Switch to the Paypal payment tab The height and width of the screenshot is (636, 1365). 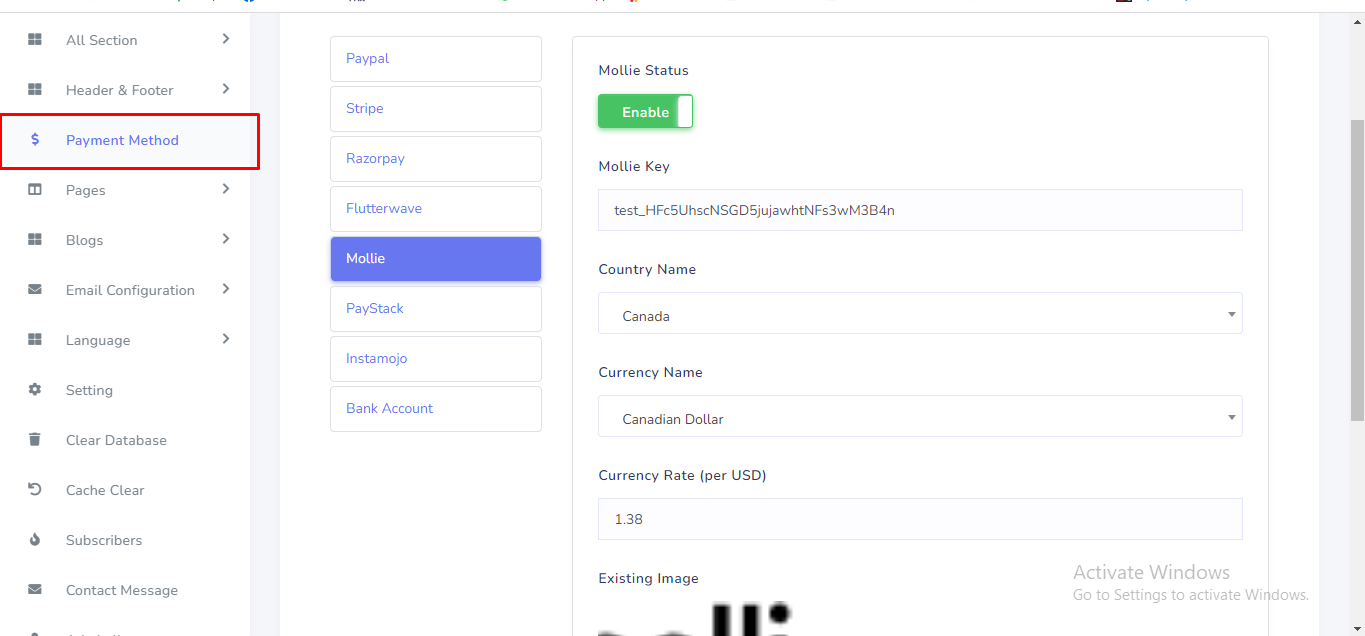click(x=436, y=59)
